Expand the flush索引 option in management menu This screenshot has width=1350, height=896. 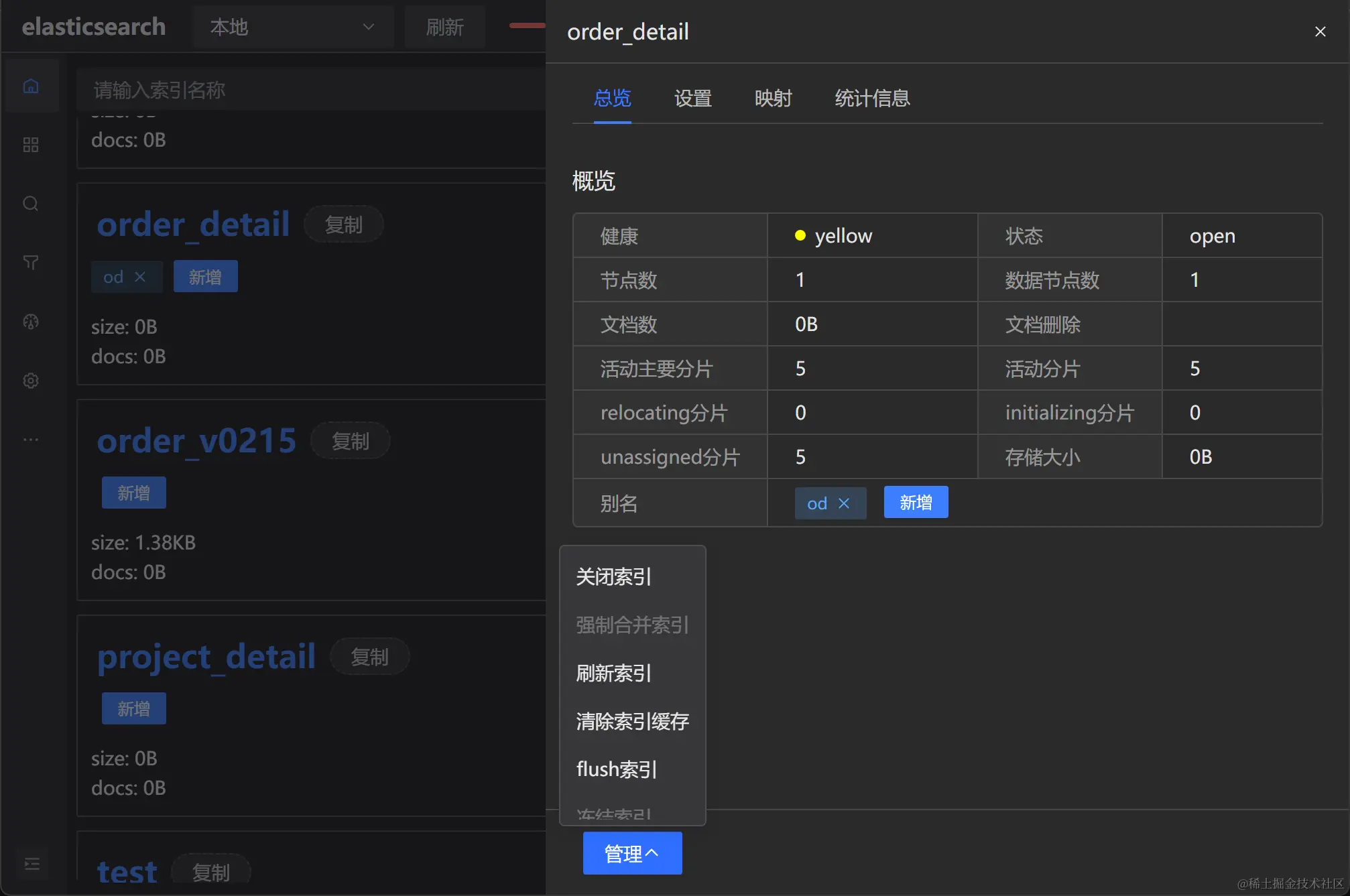[615, 769]
